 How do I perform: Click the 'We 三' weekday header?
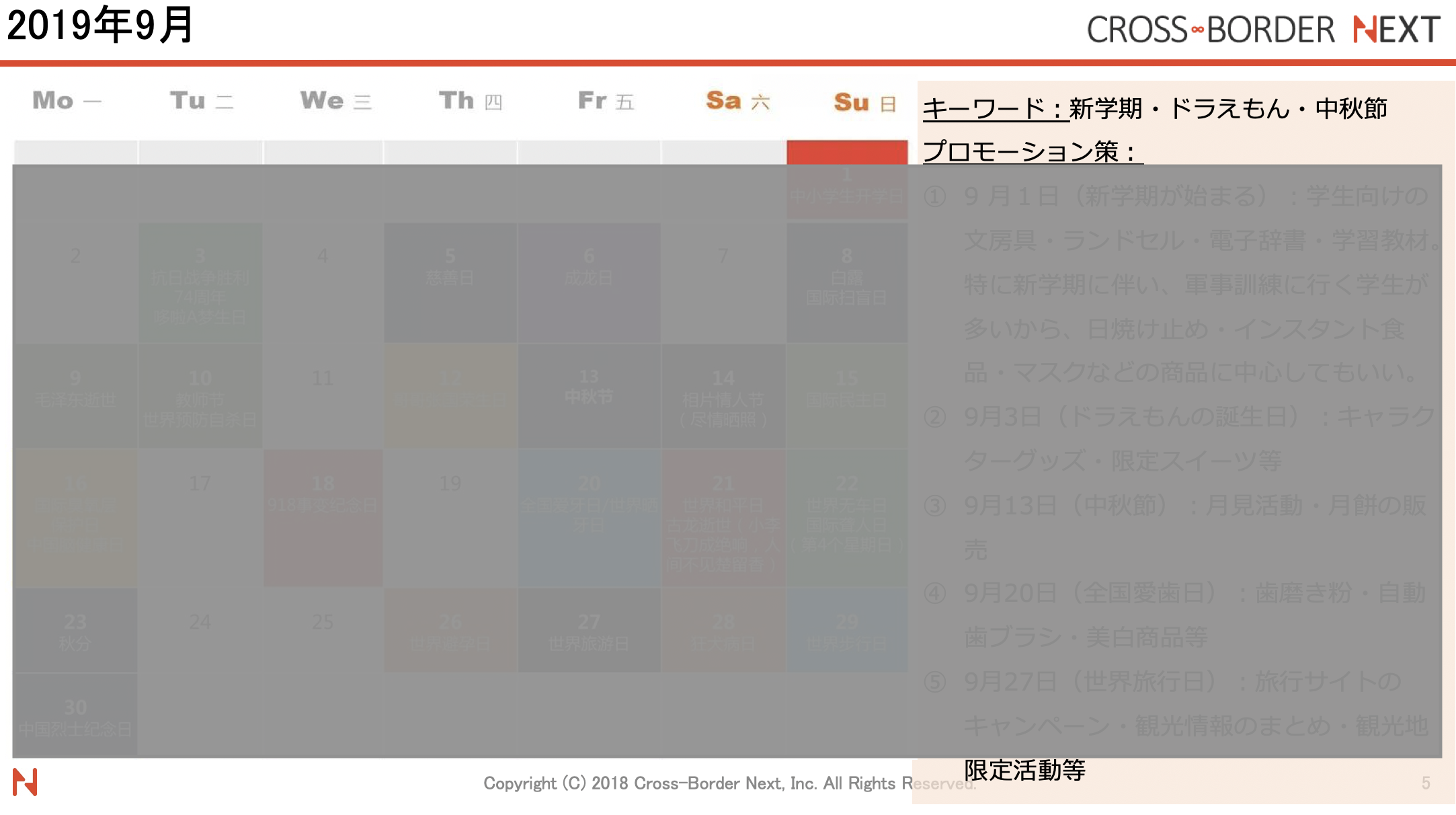point(336,101)
